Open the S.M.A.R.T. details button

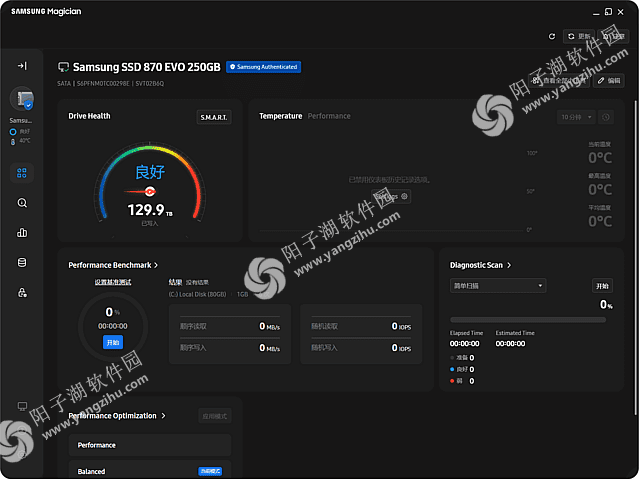tap(214, 117)
